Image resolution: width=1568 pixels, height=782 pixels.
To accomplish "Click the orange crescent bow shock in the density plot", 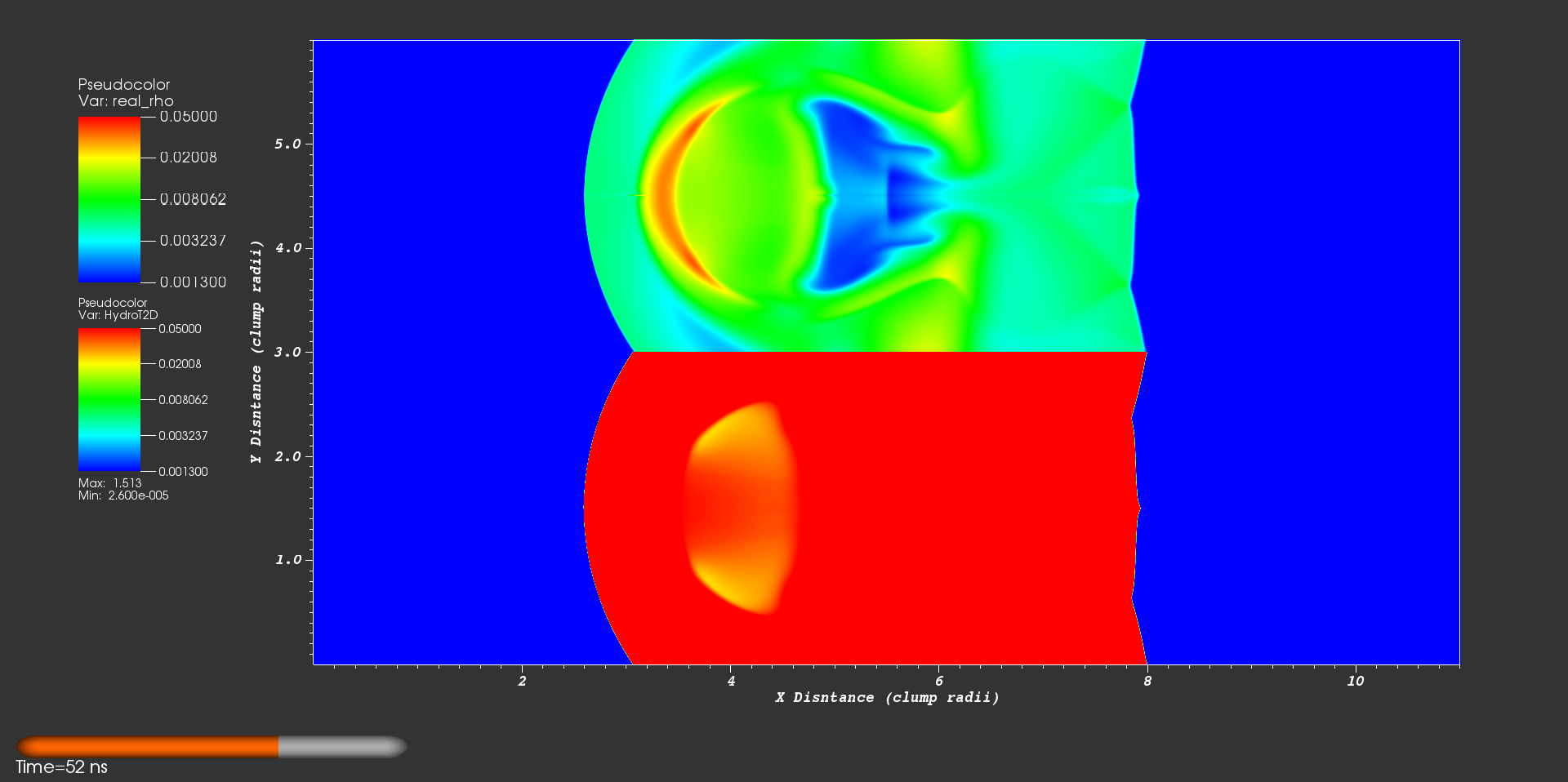I will click(x=666, y=196).
